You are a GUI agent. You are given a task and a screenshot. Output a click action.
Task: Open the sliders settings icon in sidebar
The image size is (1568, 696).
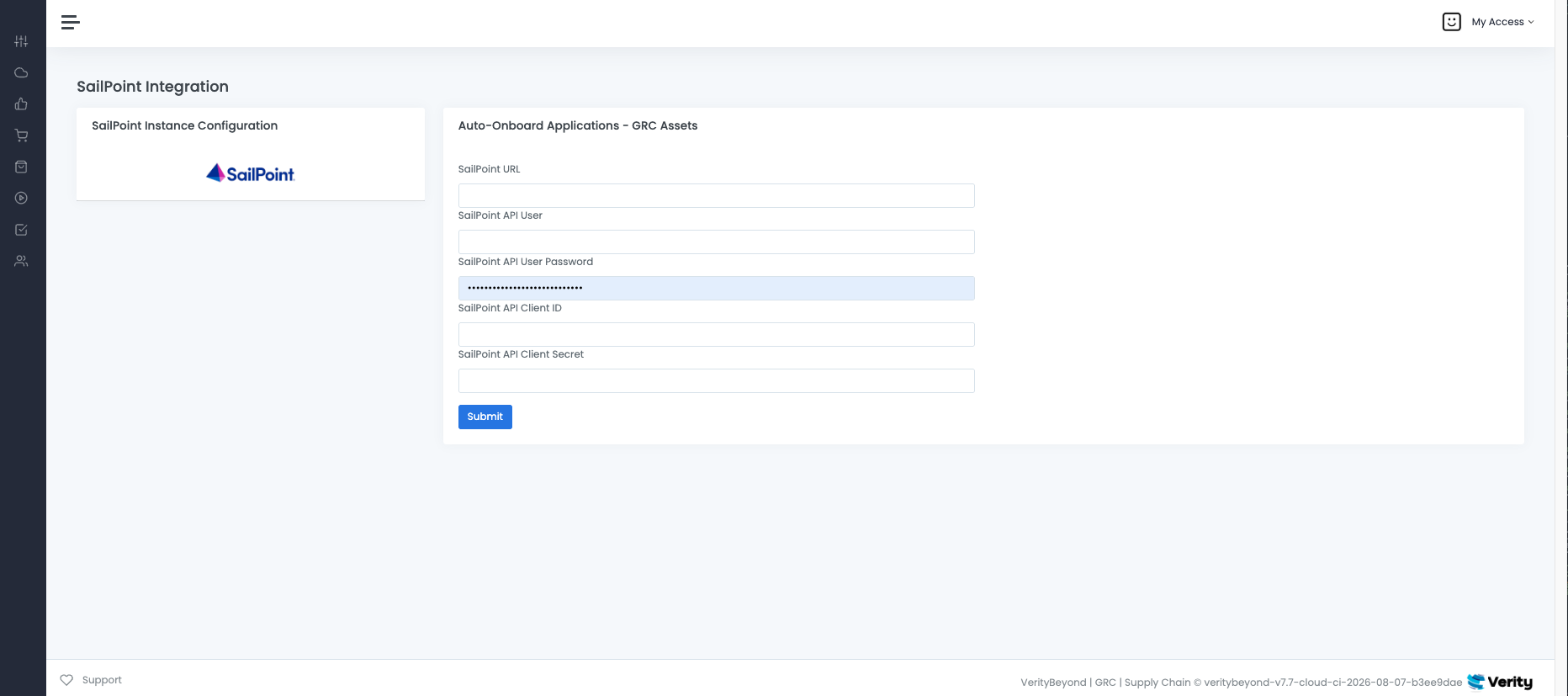(21, 41)
